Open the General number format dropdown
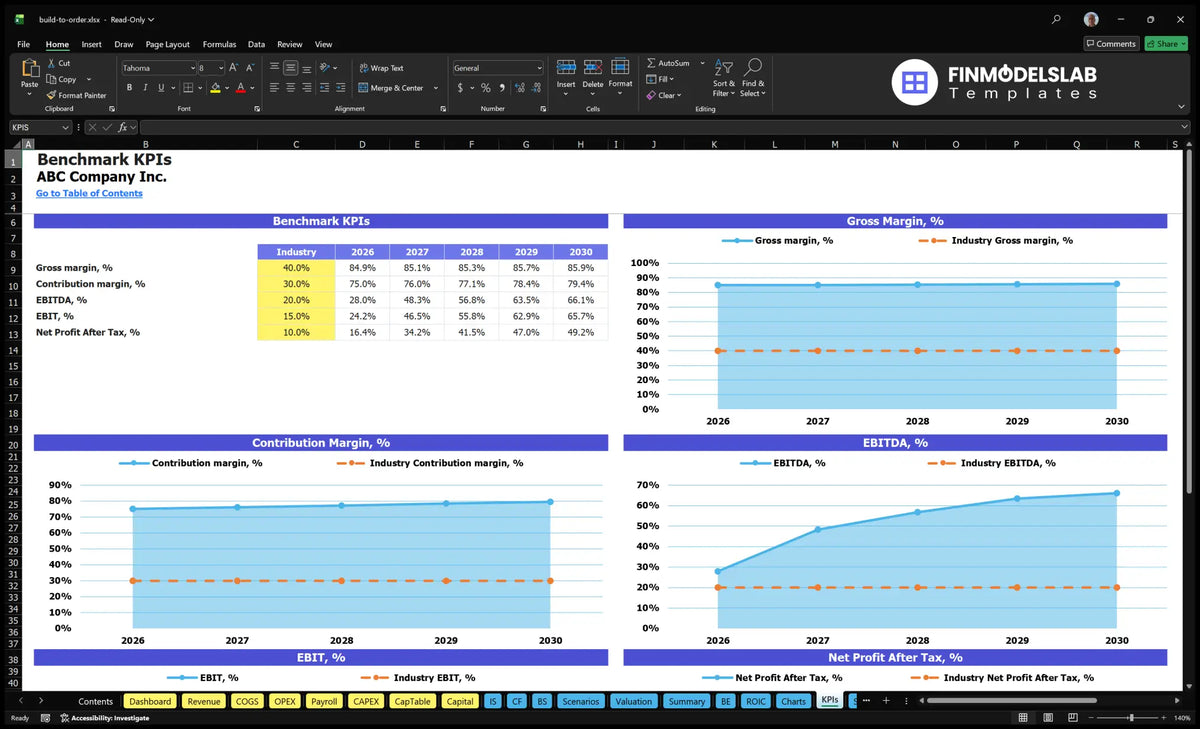The image size is (1200, 729). coord(539,68)
